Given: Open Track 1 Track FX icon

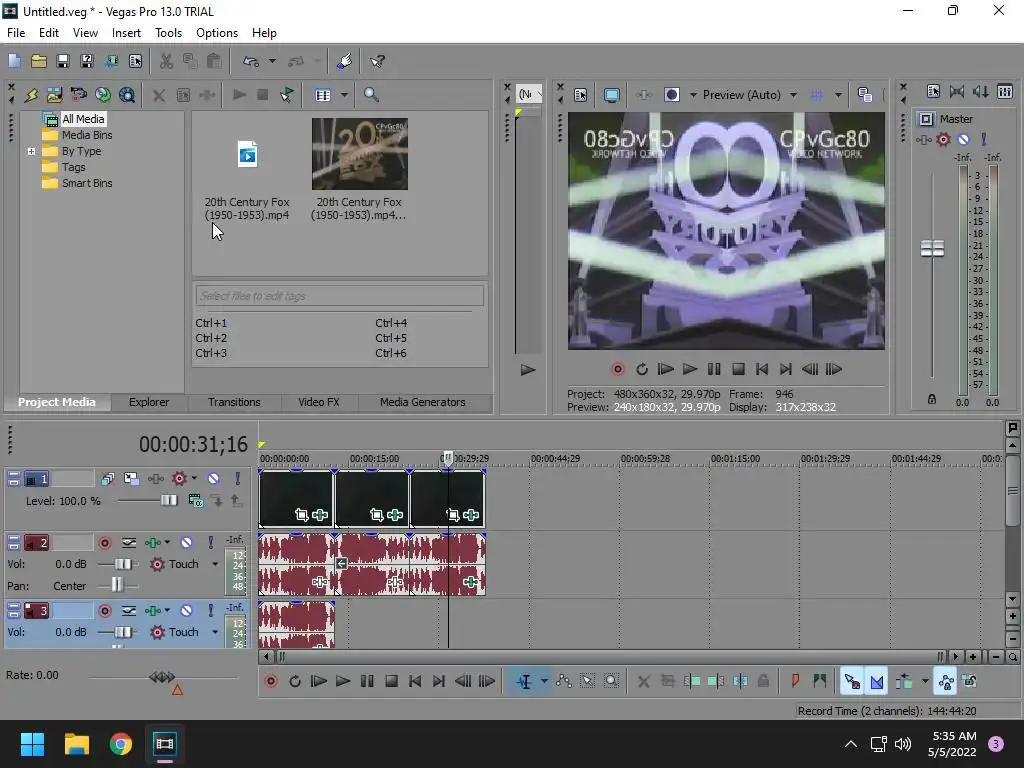Looking at the screenshot, I should (155, 479).
